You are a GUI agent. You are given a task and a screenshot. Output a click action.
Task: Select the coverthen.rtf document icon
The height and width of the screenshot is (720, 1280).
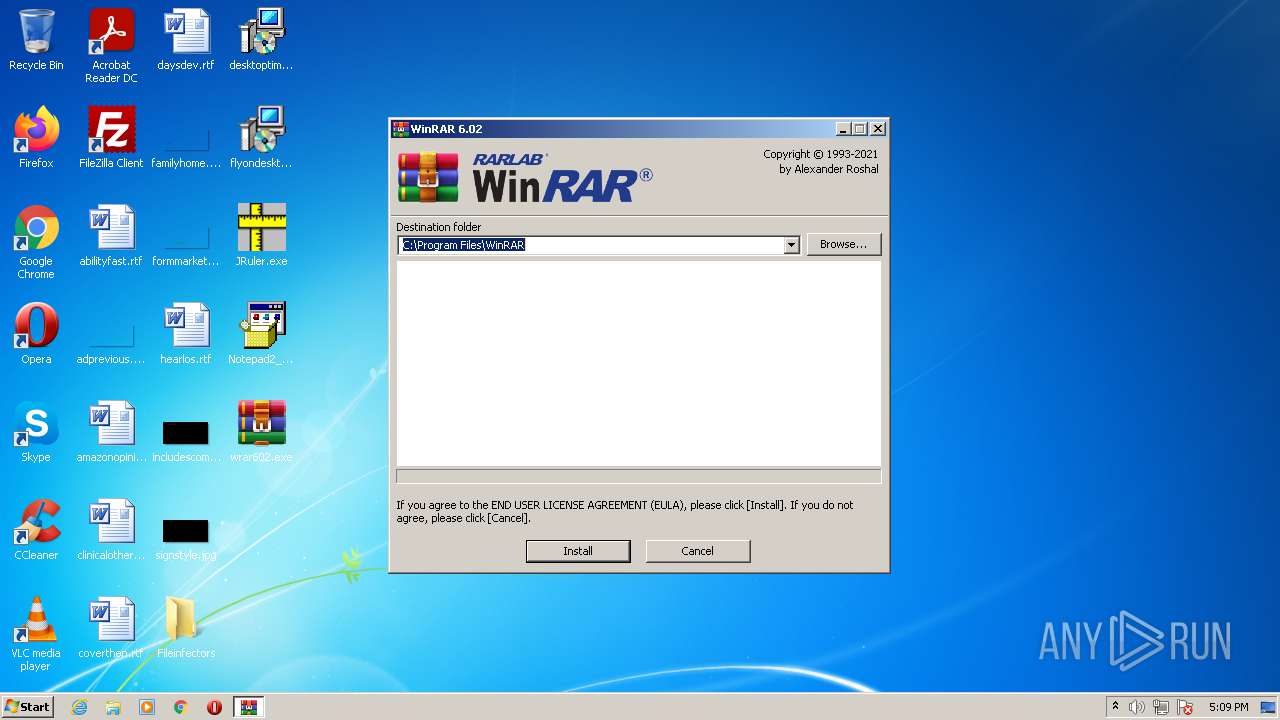[x=111, y=628]
